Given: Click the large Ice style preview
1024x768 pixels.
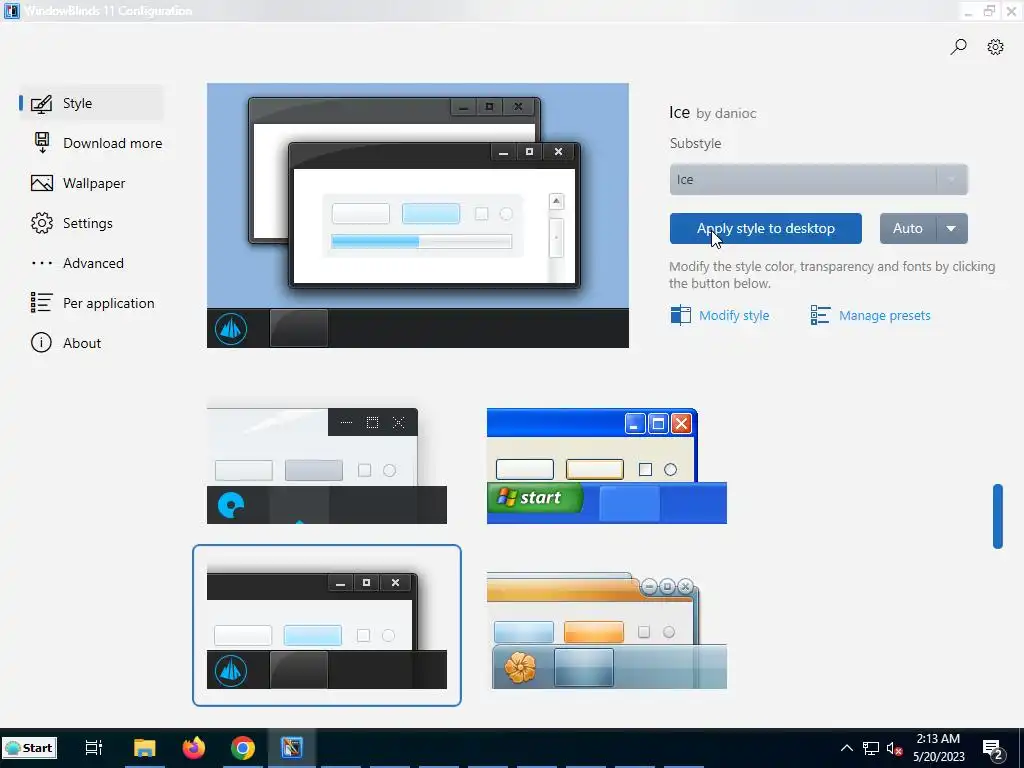Looking at the screenshot, I should pos(418,216).
